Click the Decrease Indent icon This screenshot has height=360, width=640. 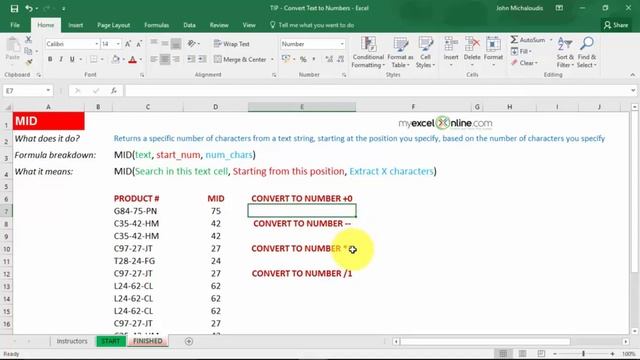tap(191, 60)
